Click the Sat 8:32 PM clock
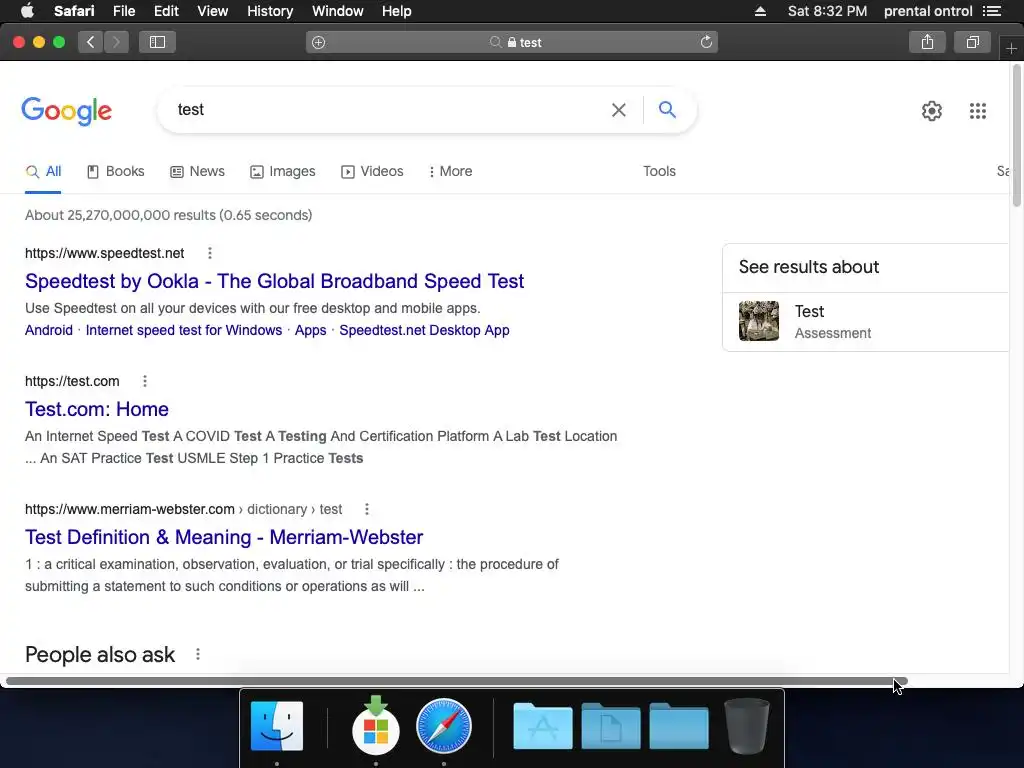The image size is (1024, 768). [827, 11]
